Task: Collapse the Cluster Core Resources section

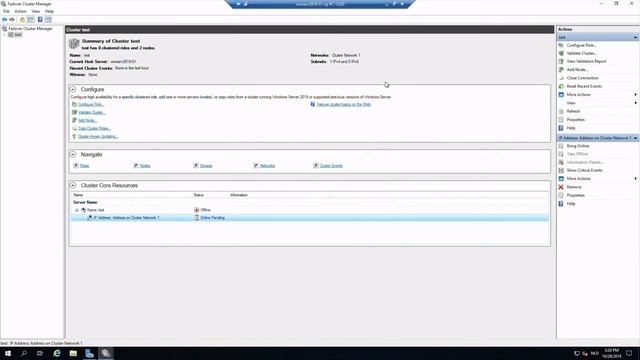Action: [73, 185]
